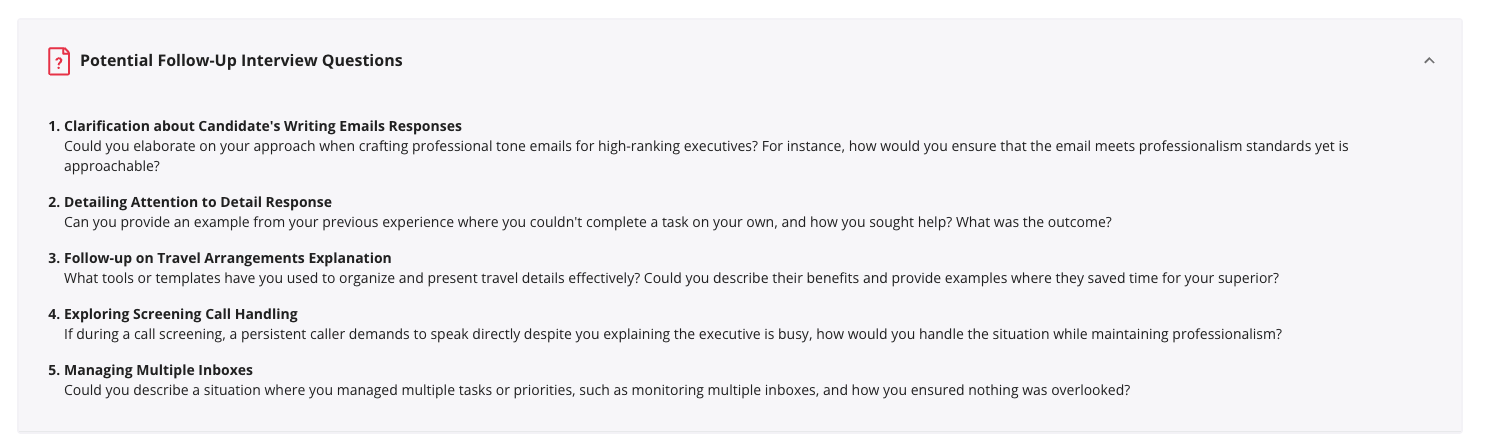The image size is (1488, 444).
Task: Click the Follow-up on Travel Arrangements Explanation title
Action: 228,258
